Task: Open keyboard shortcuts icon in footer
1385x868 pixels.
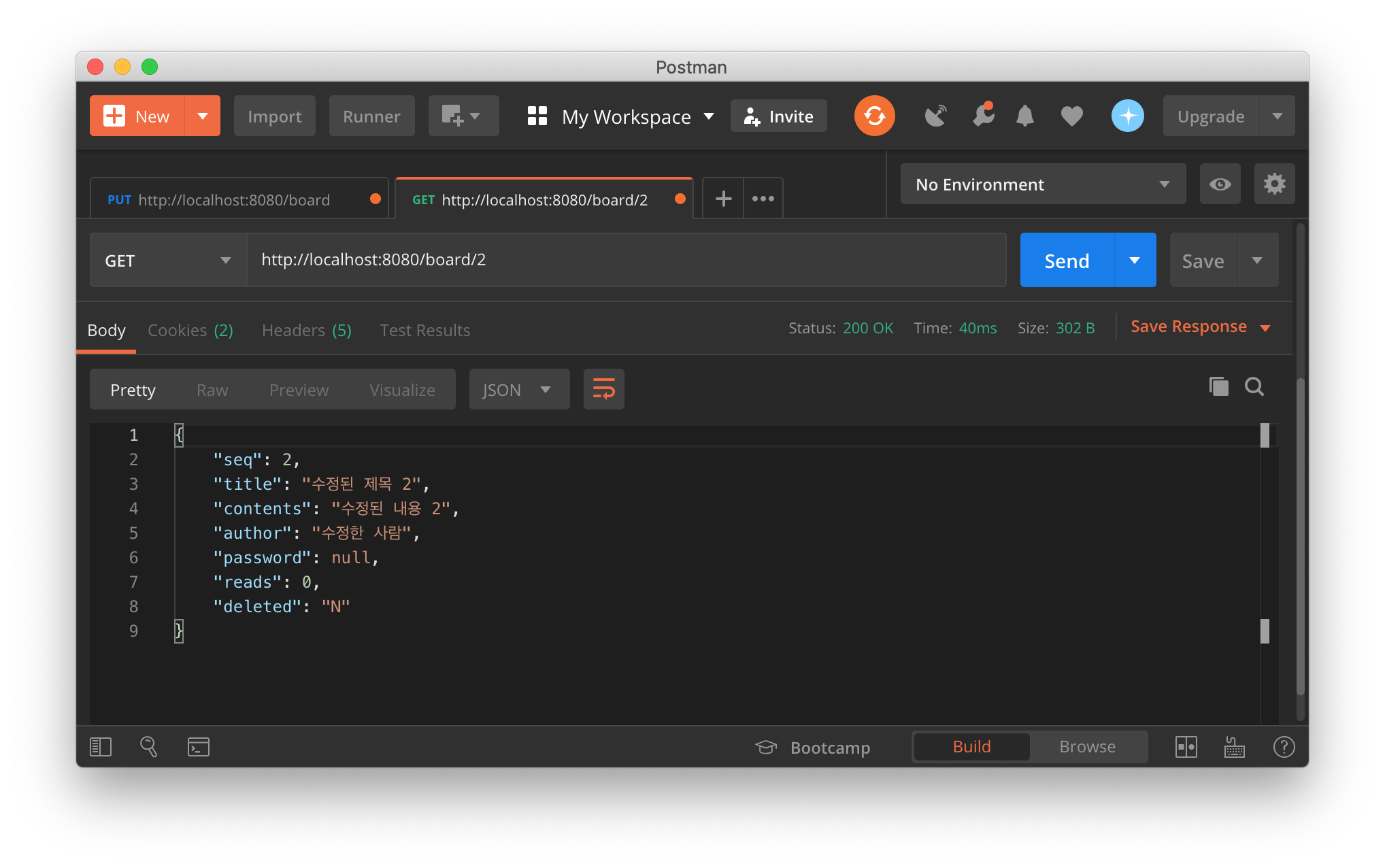Action: (x=1234, y=747)
